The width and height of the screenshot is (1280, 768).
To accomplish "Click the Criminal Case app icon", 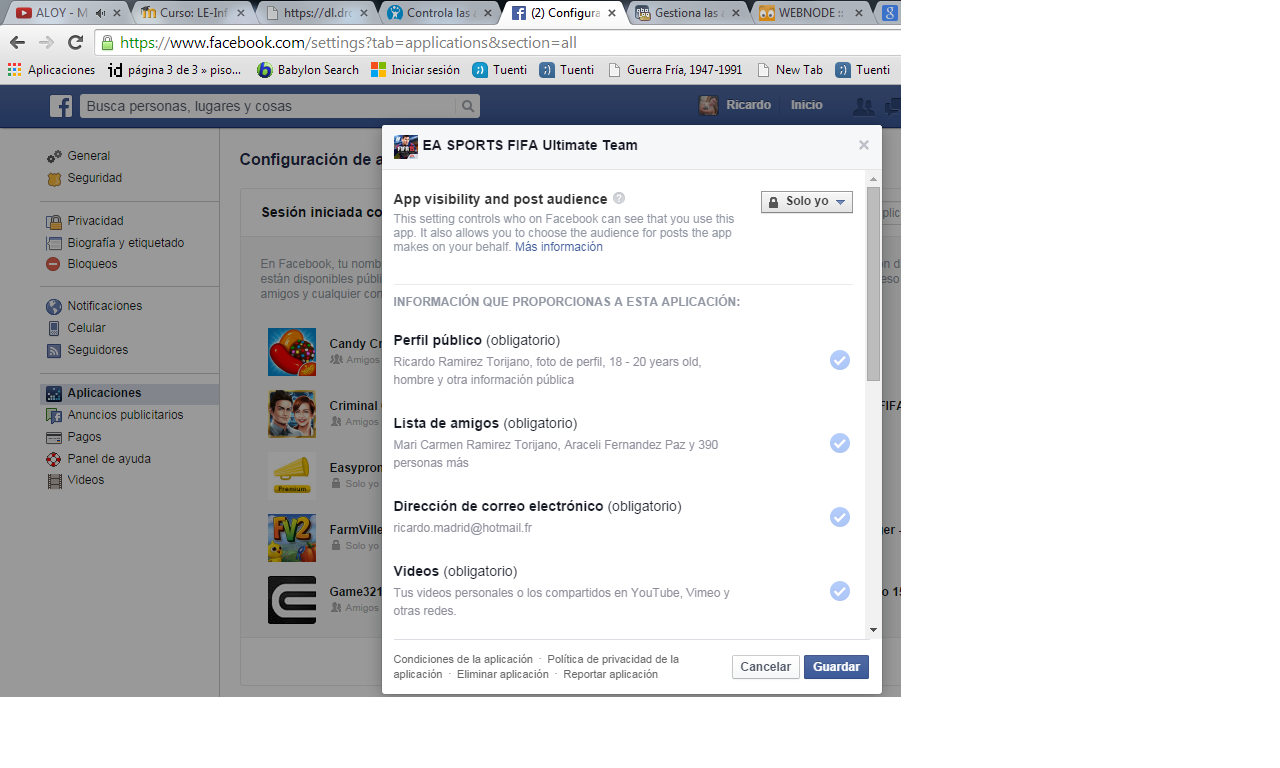I will tap(292, 414).
